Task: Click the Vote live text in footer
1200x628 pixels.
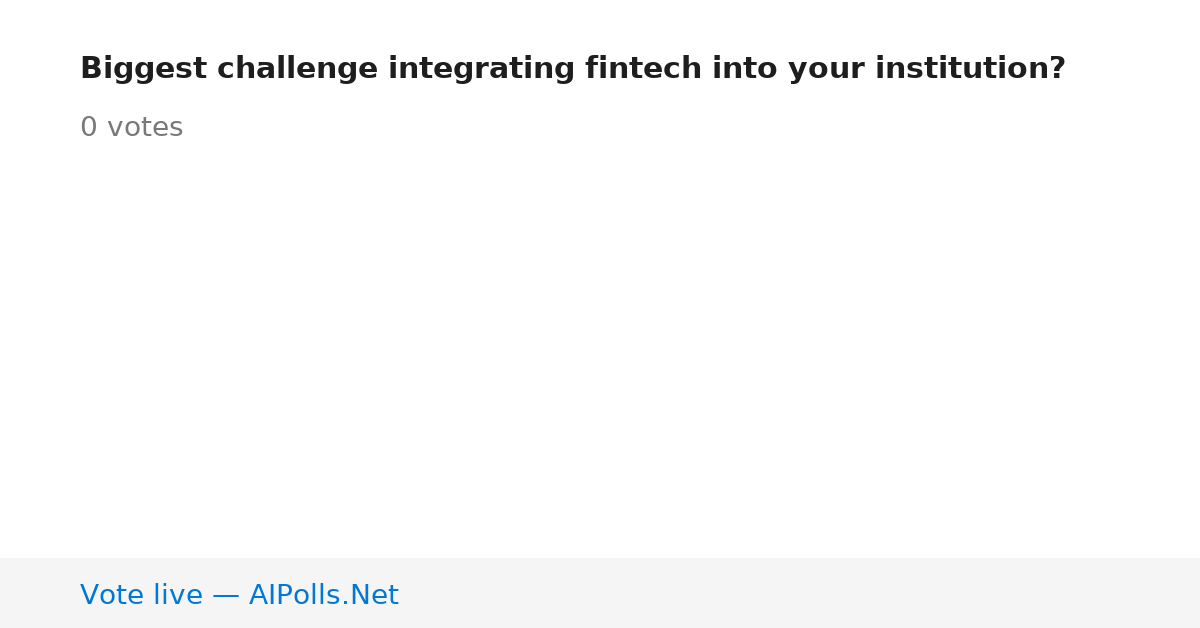Action: point(141,595)
